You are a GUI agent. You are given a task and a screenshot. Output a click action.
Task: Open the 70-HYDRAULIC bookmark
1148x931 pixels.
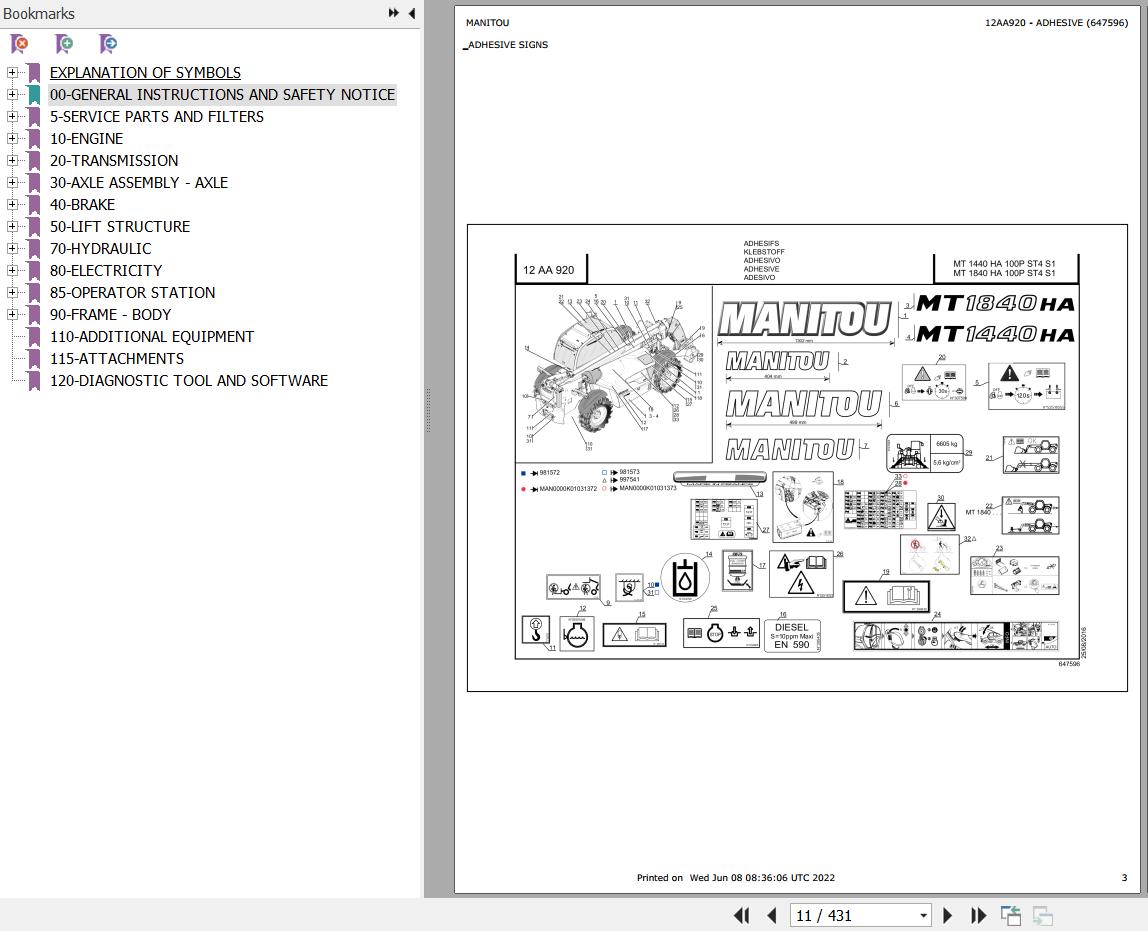(x=101, y=248)
